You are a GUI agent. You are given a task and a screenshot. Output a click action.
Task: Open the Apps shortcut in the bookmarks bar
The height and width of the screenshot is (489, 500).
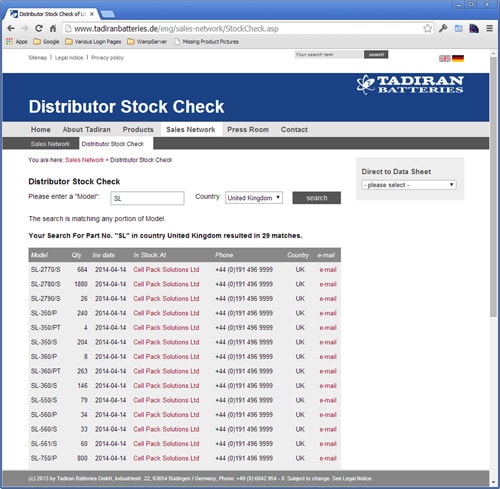coord(17,42)
